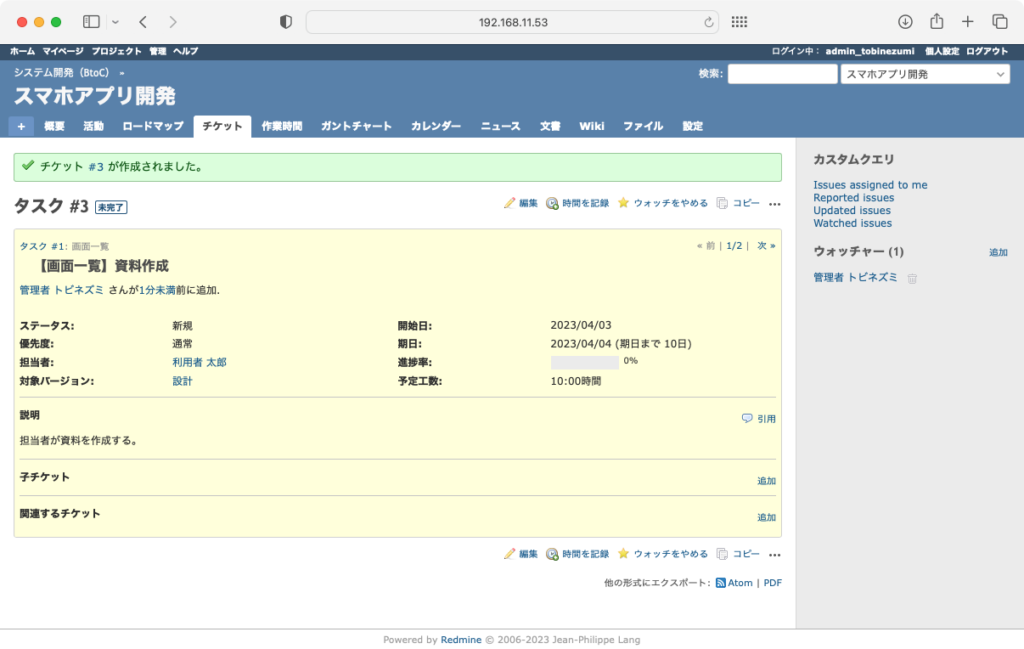Switch to the ガントチャート tab
The height and width of the screenshot is (649, 1024).
356,126
